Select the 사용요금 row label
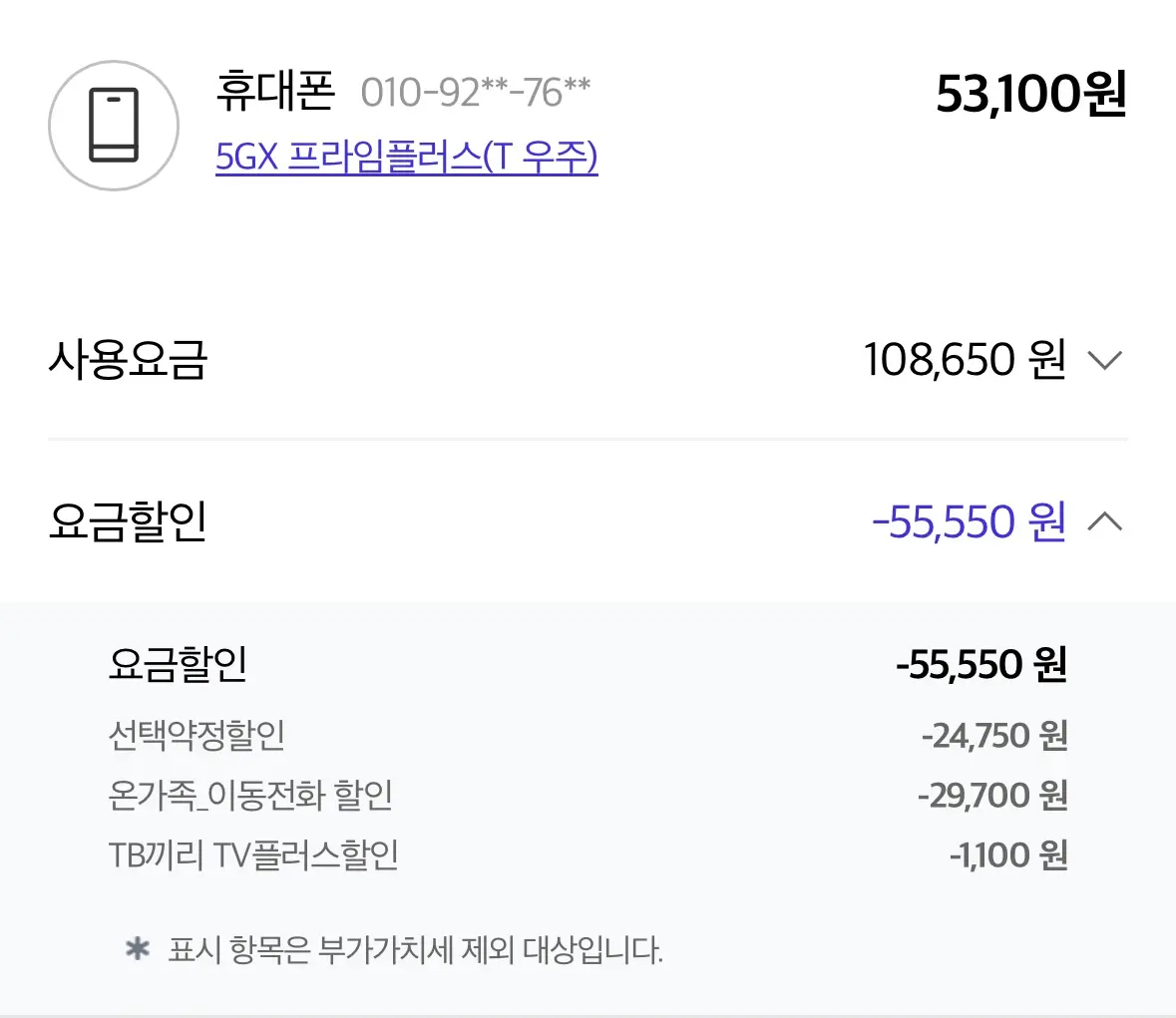The image size is (1176, 1018). point(128,360)
